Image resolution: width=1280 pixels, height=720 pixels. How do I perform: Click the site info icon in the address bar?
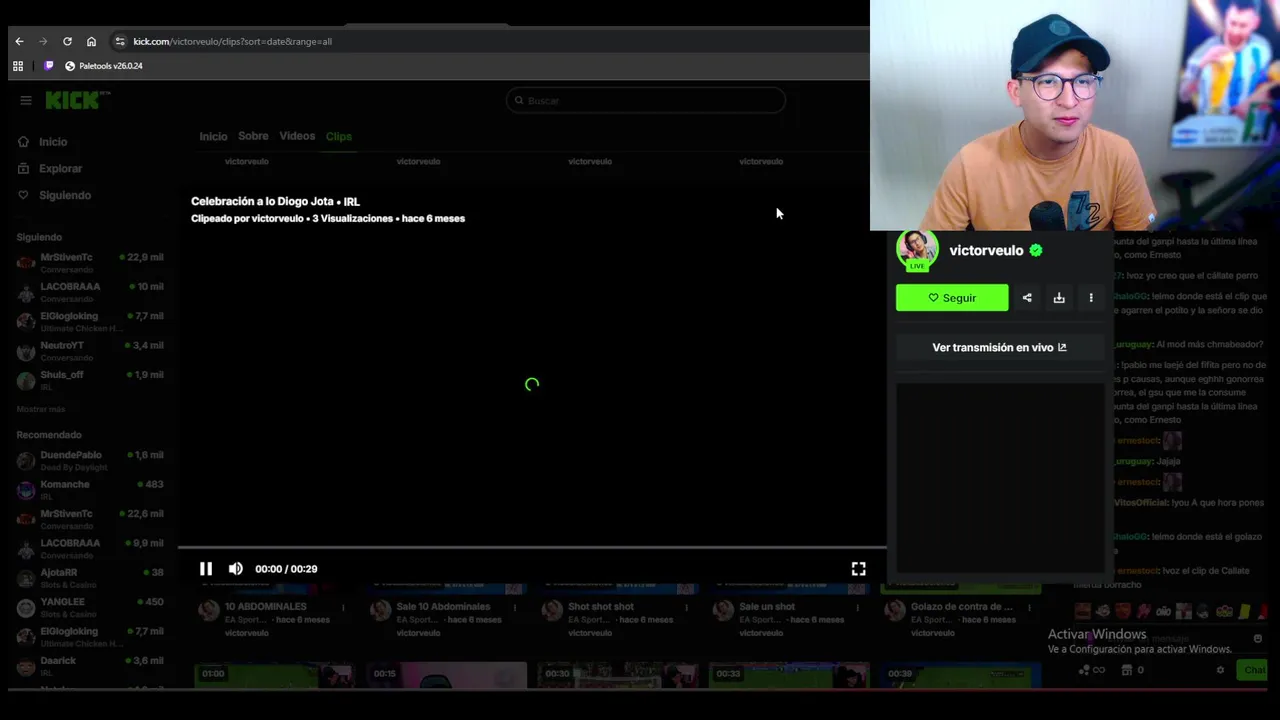(x=120, y=41)
